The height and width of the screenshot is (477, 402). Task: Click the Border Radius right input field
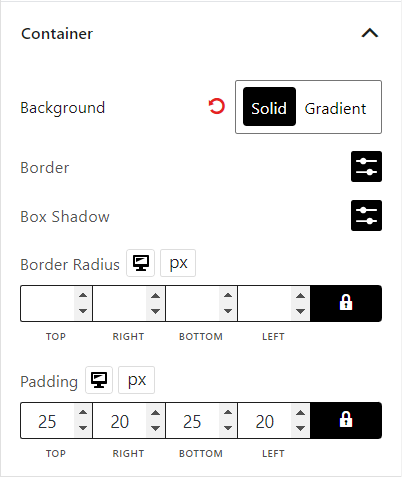point(120,303)
